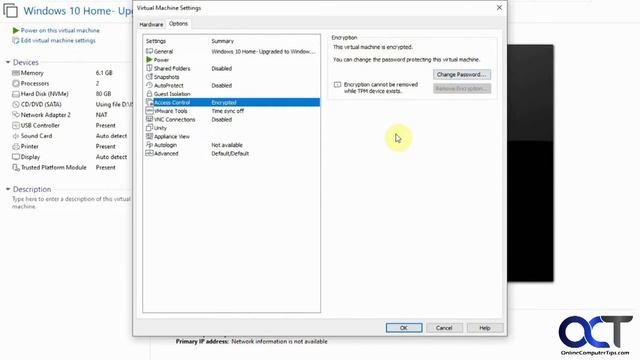The image size is (640, 360).
Task: Click the Sound Card icon
Action: pyautogui.click(x=16, y=136)
